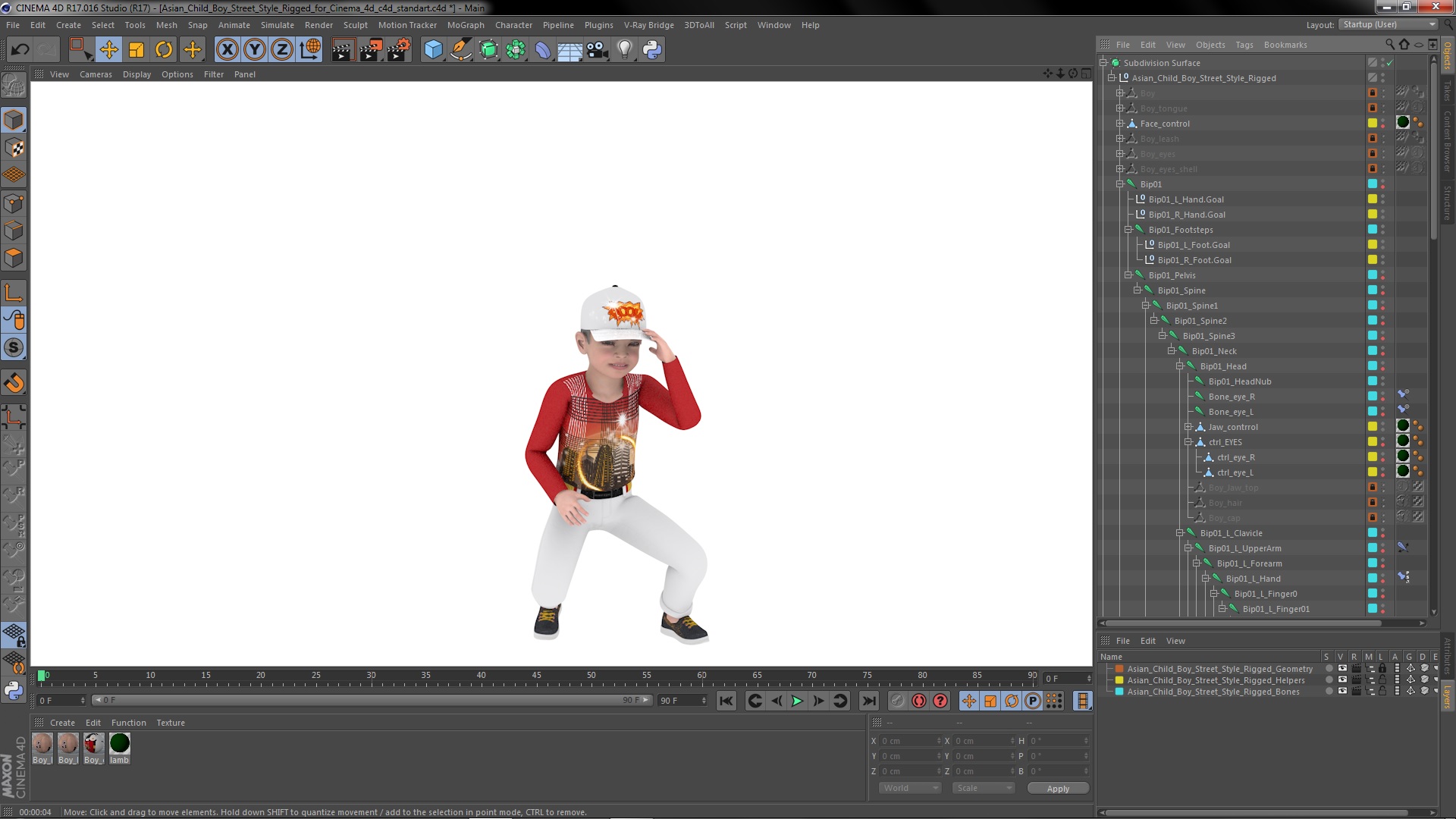Viewport: 1456px width, 819px height.
Task: Toggle visibility of Rigged_Geometry layer
Action: point(1341,669)
